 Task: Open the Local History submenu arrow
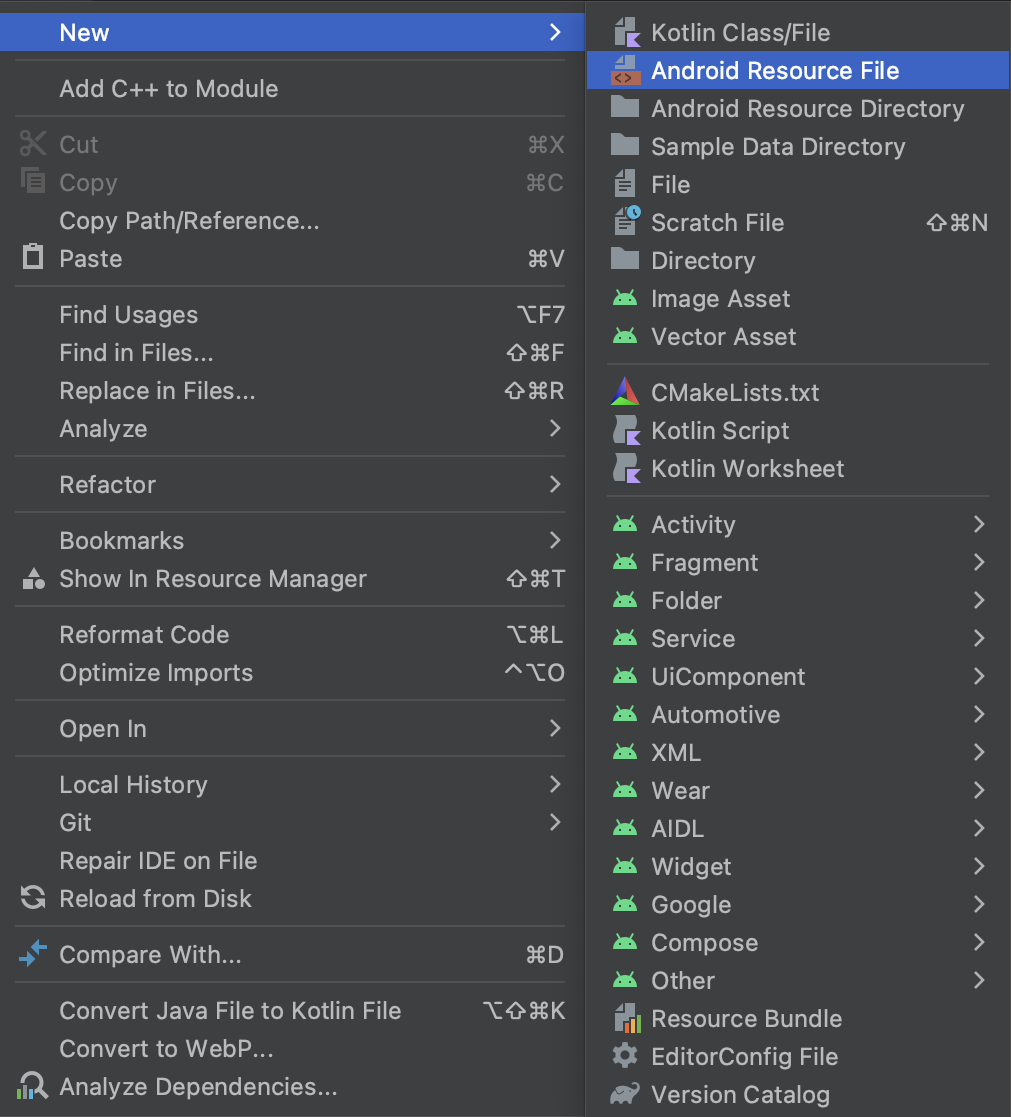click(555, 785)
